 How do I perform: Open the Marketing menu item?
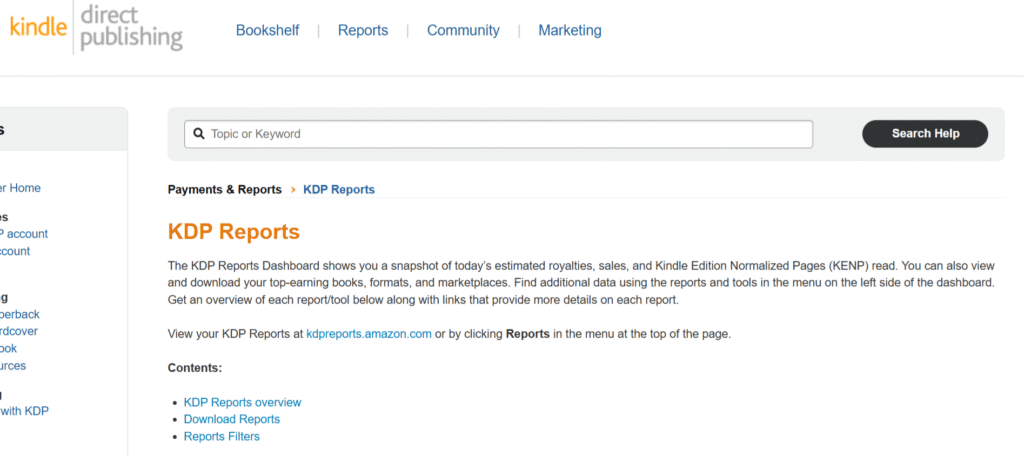point(570,30)
